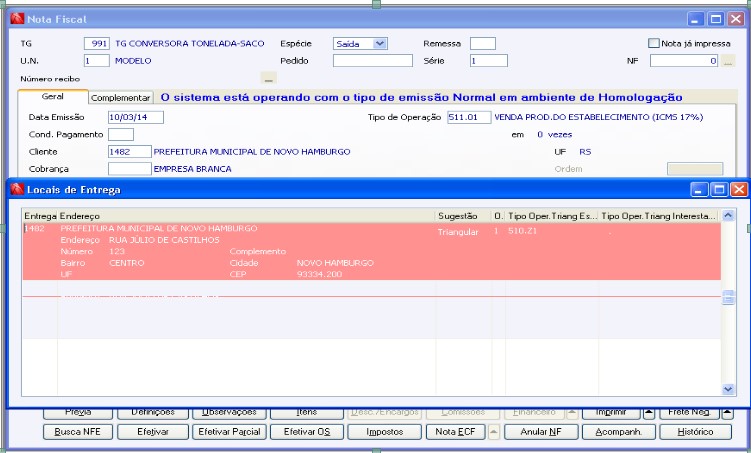Click the Observações button
The height and width of the screenshot is (453, 751).
pyautogui.click(x=229, y=413)
